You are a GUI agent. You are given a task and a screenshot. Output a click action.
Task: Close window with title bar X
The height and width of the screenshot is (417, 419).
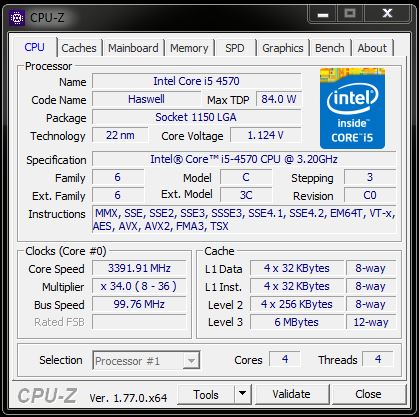(x=387, y=14)
